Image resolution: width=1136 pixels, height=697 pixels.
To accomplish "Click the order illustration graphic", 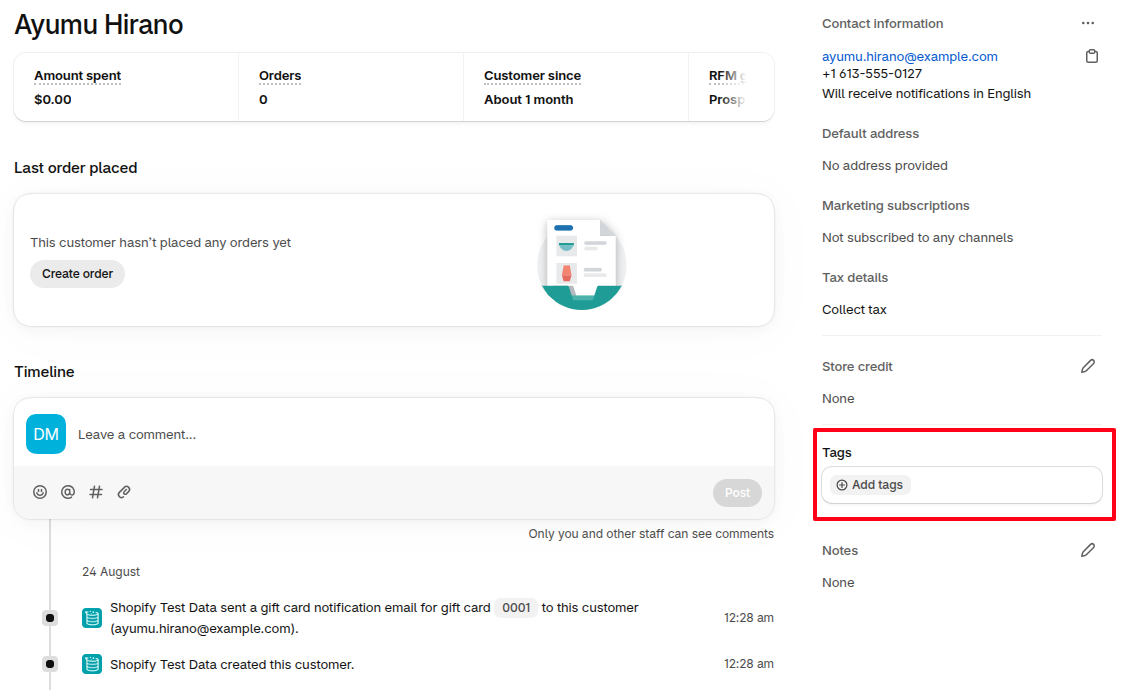I will point(582,264).
